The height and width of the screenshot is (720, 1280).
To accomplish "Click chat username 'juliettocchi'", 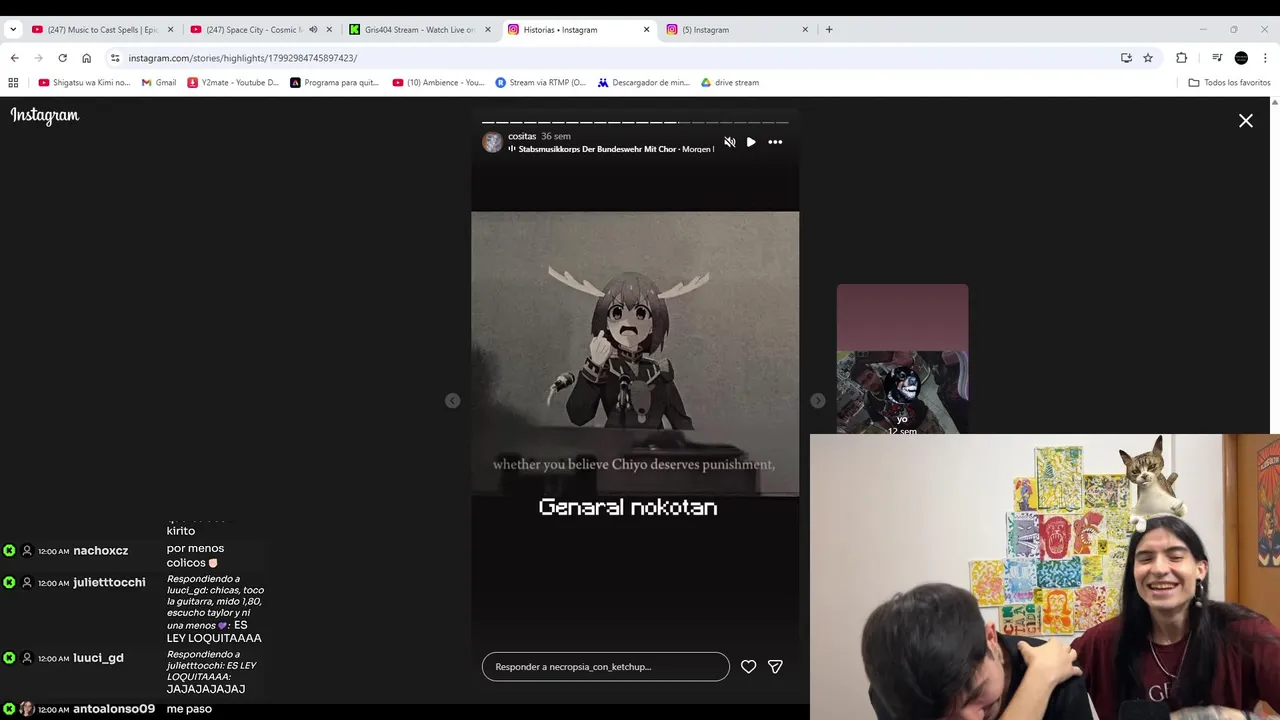I will [109, 583].
